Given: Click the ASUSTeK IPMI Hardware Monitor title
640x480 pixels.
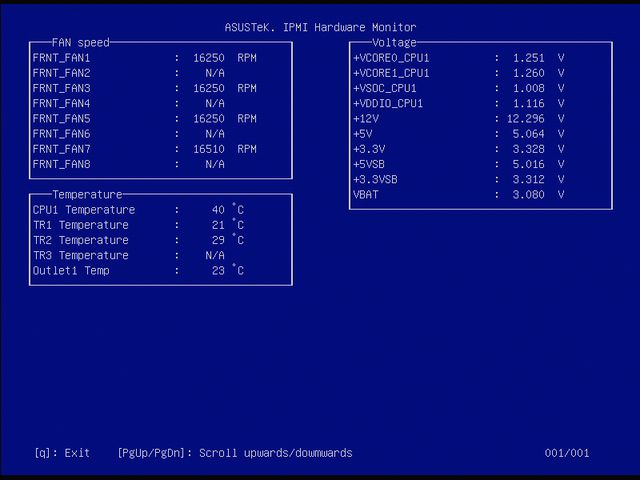Looking at the screenshot, I should coord(320,27).
